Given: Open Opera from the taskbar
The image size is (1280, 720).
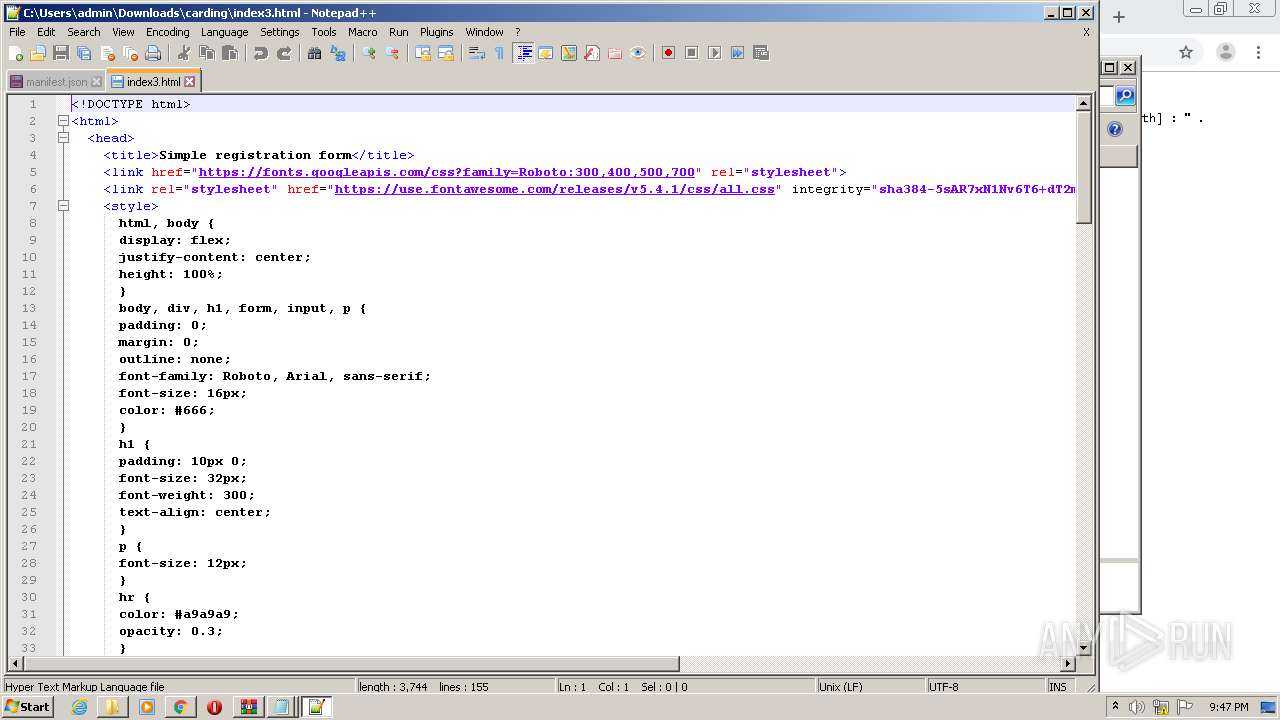Looking at the screenshot, I should tap(214, 707).
